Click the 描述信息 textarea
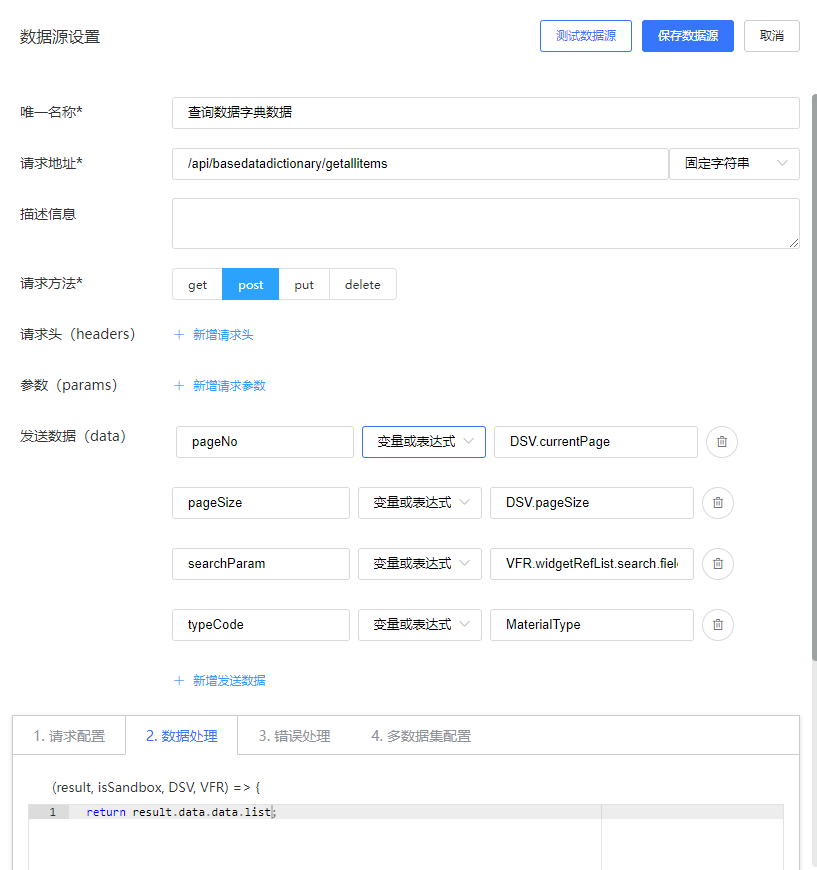The height and width of the screenshot is (870, 817). pos(485,223)
